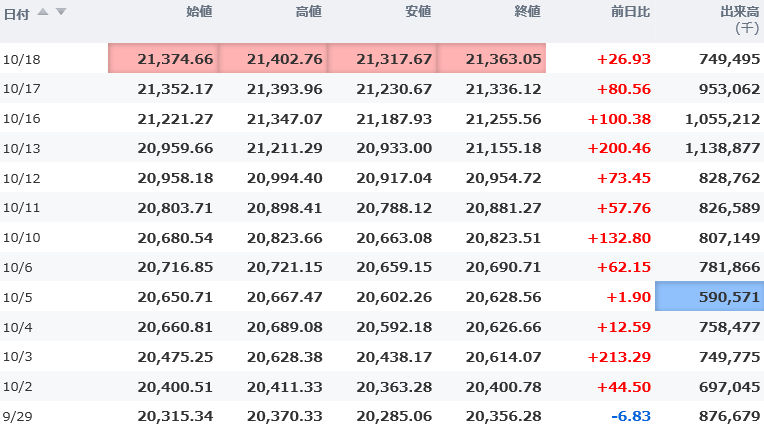Click the 終値 column header
Image resolution: width=764 pixels, height=430 pixels.
527,12
